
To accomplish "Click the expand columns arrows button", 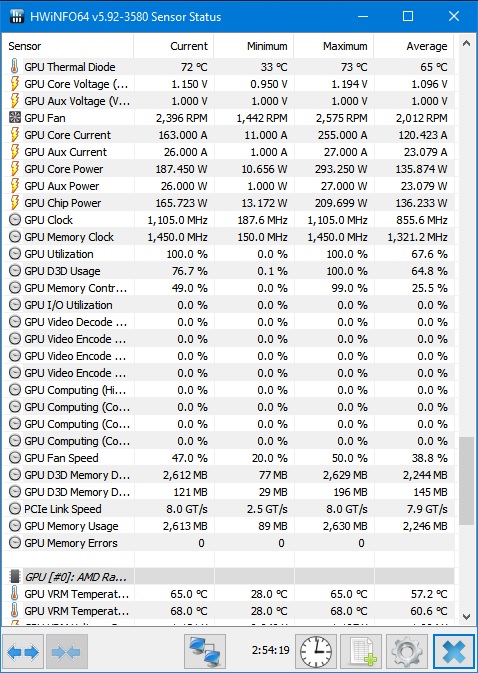I will pos(23,652).
